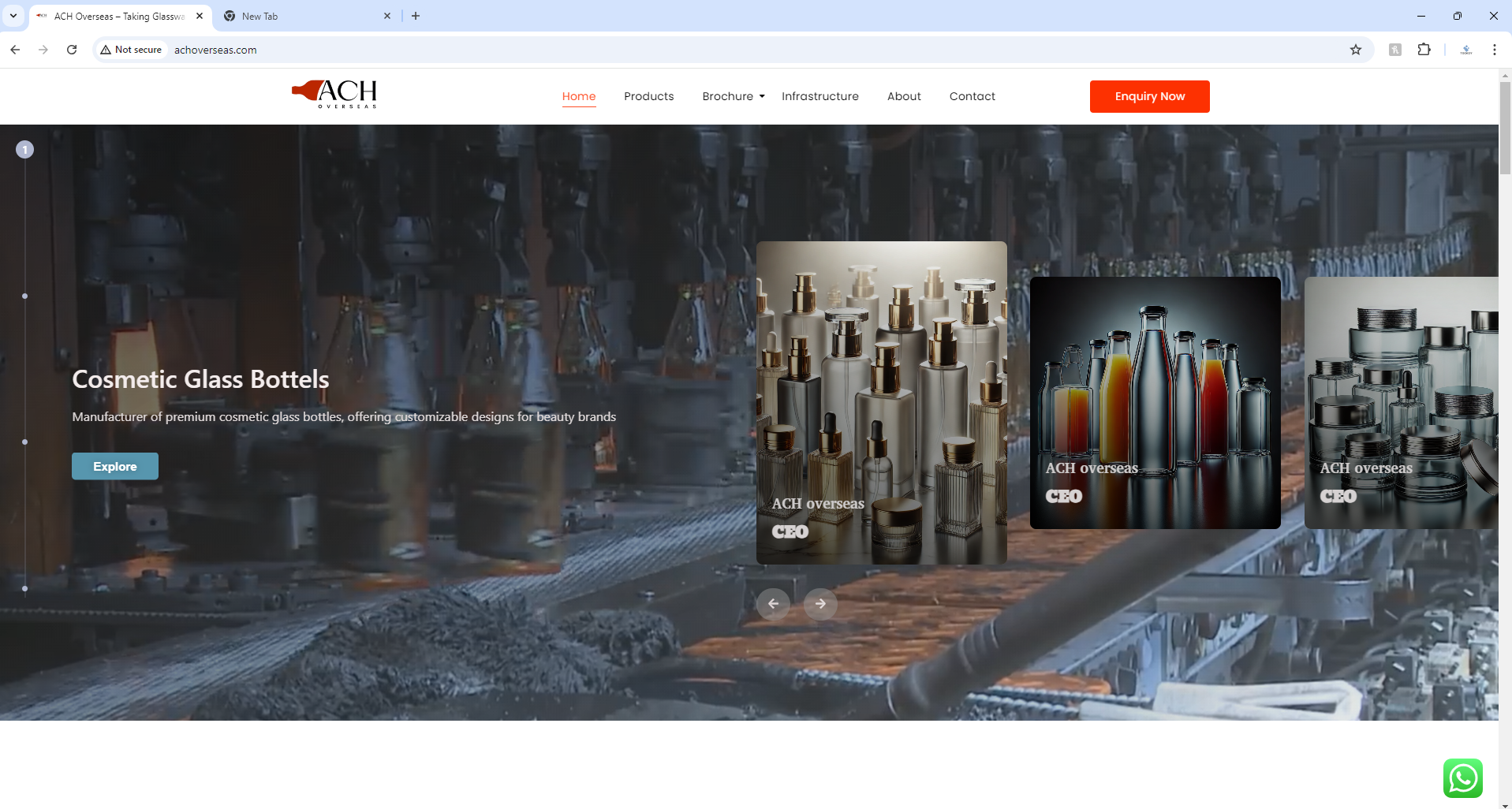Click the scrollbar down arrow

coord(1505,804)
